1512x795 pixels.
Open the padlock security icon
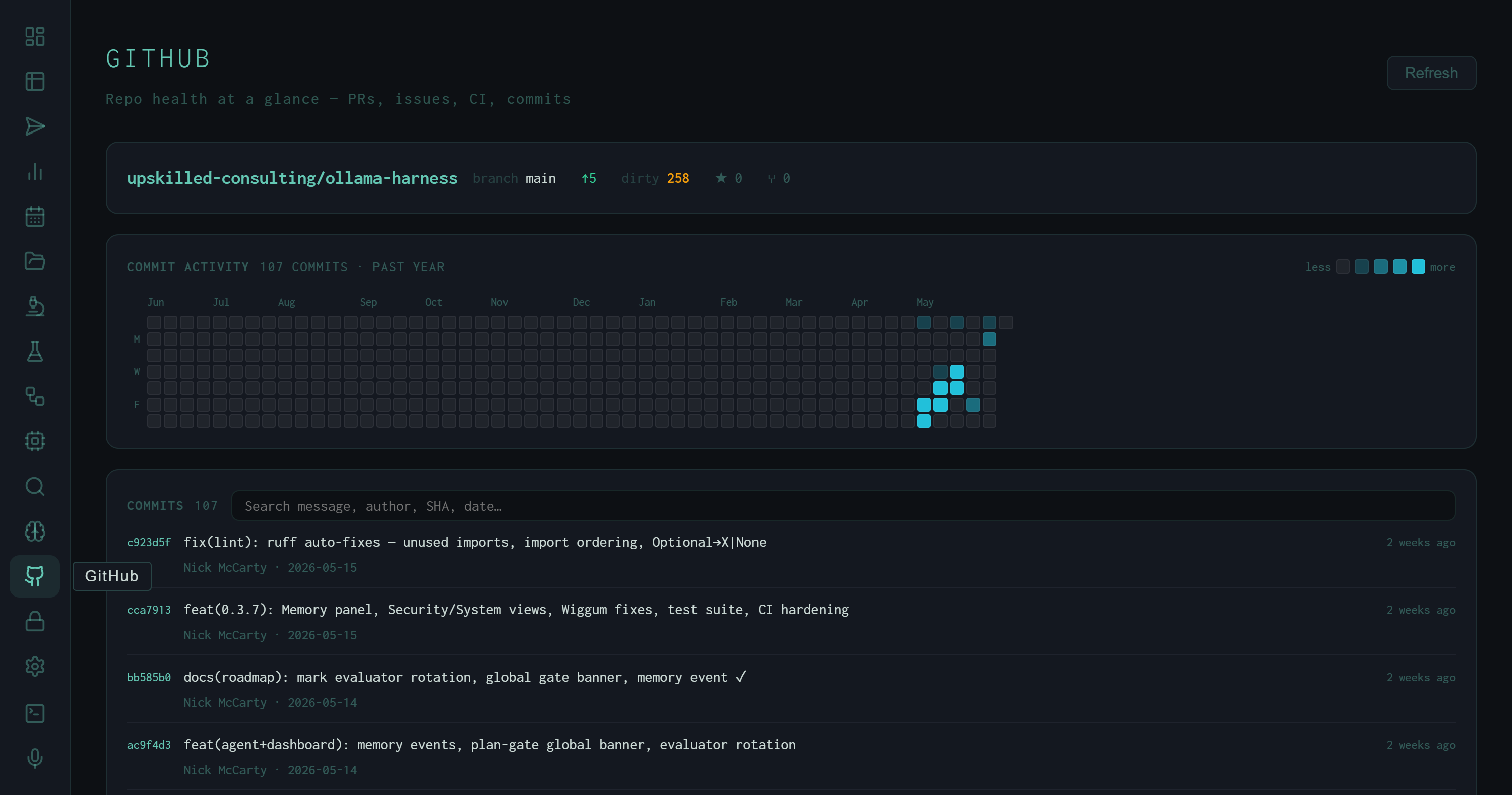[35, 621]
